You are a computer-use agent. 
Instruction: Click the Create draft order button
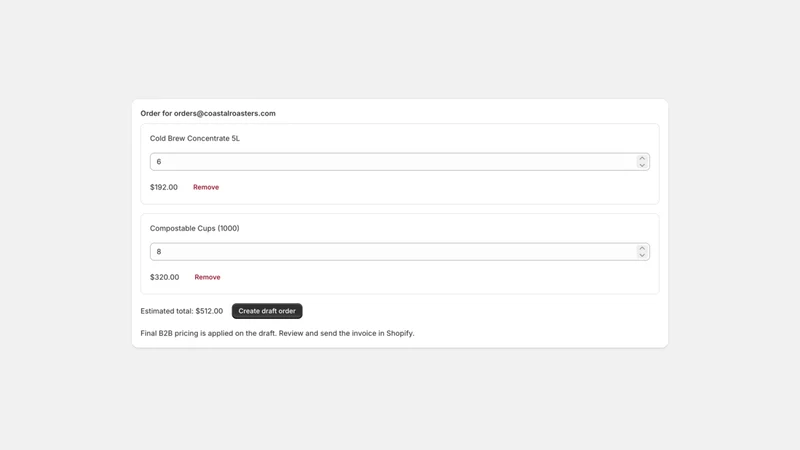[267, 311]
